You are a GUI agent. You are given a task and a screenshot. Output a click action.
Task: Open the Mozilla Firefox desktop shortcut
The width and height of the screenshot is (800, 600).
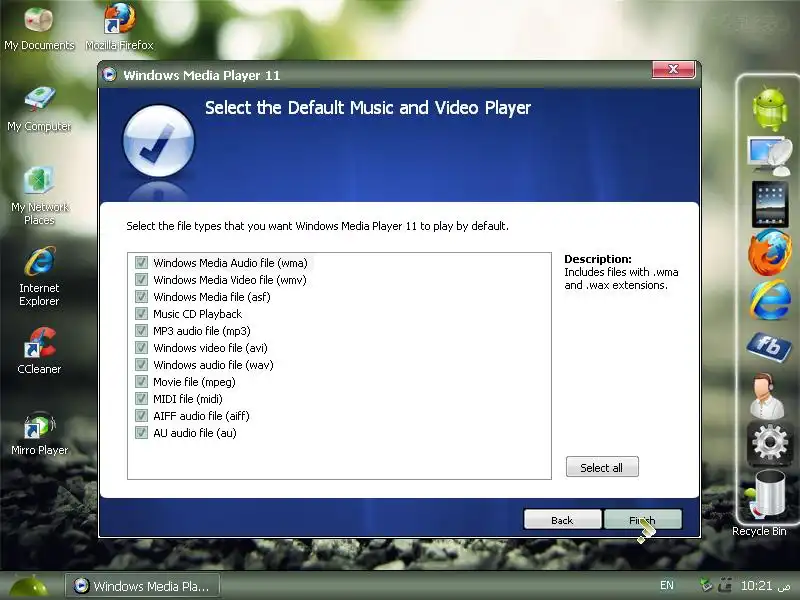coord(119,28)
